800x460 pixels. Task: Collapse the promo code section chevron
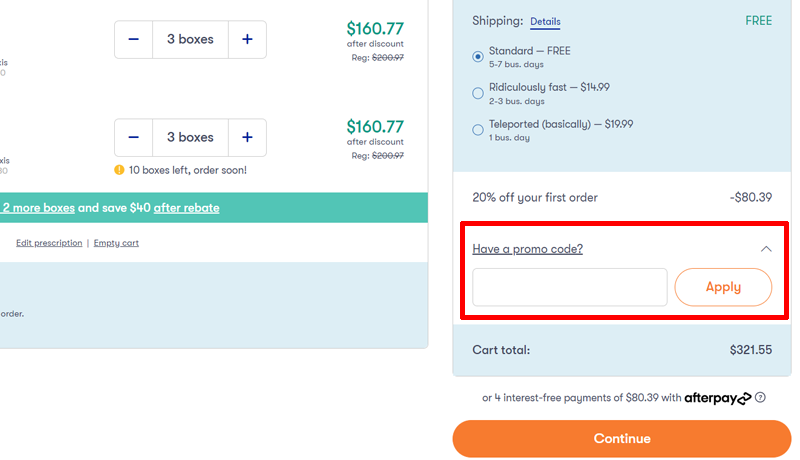click(x=766, y=249)
